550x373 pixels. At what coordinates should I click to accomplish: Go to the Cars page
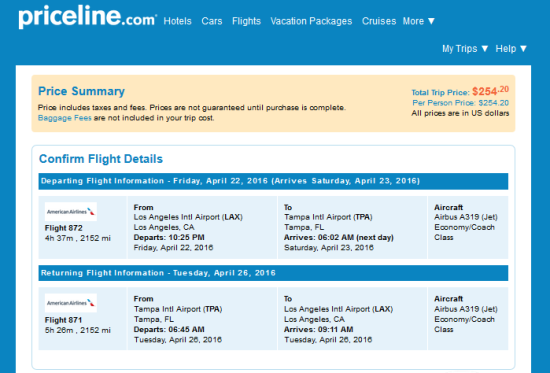(212, 21)
